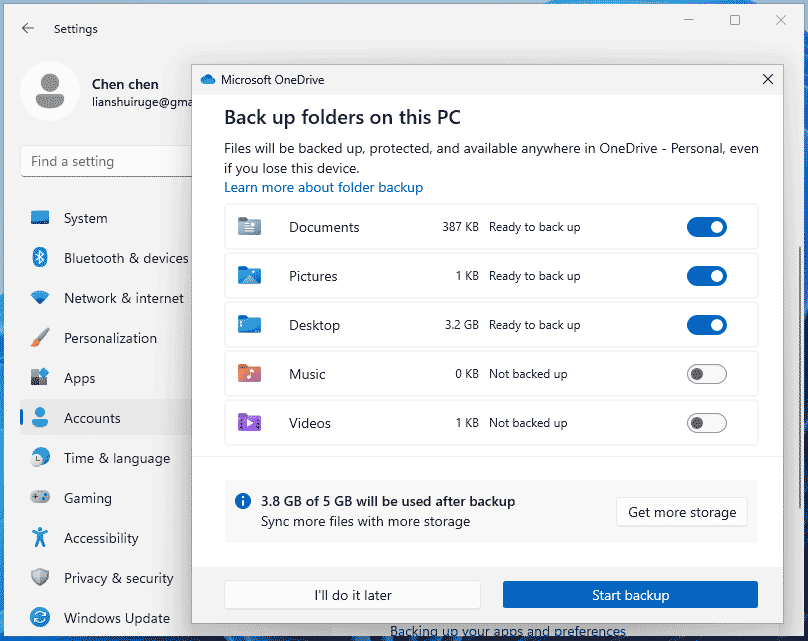The height and width of the screenshot is (641, 808).
Task: Turn on Videos folder backup
Action: (707, 423)
